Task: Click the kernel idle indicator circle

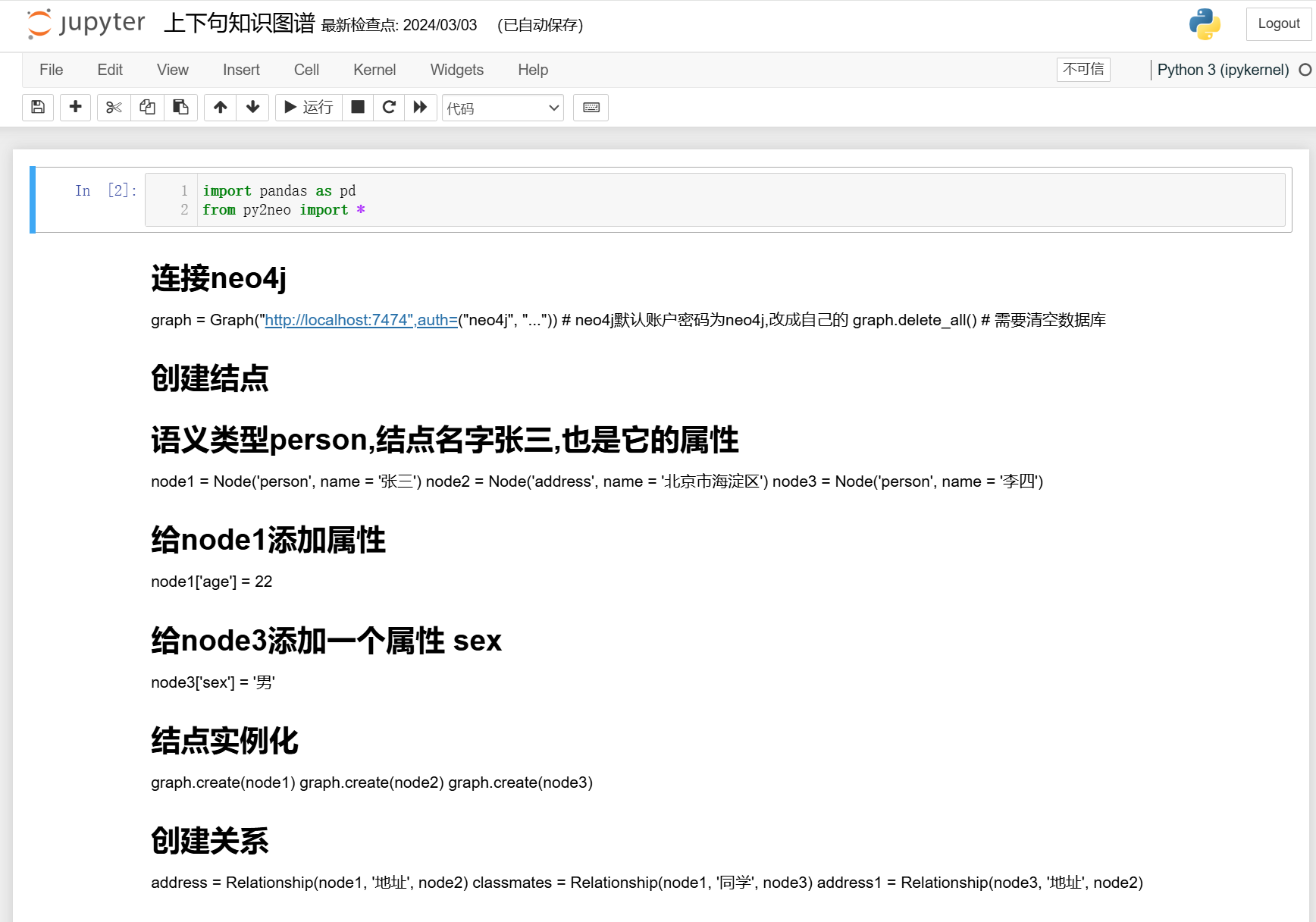Action: click(1305, 70)
